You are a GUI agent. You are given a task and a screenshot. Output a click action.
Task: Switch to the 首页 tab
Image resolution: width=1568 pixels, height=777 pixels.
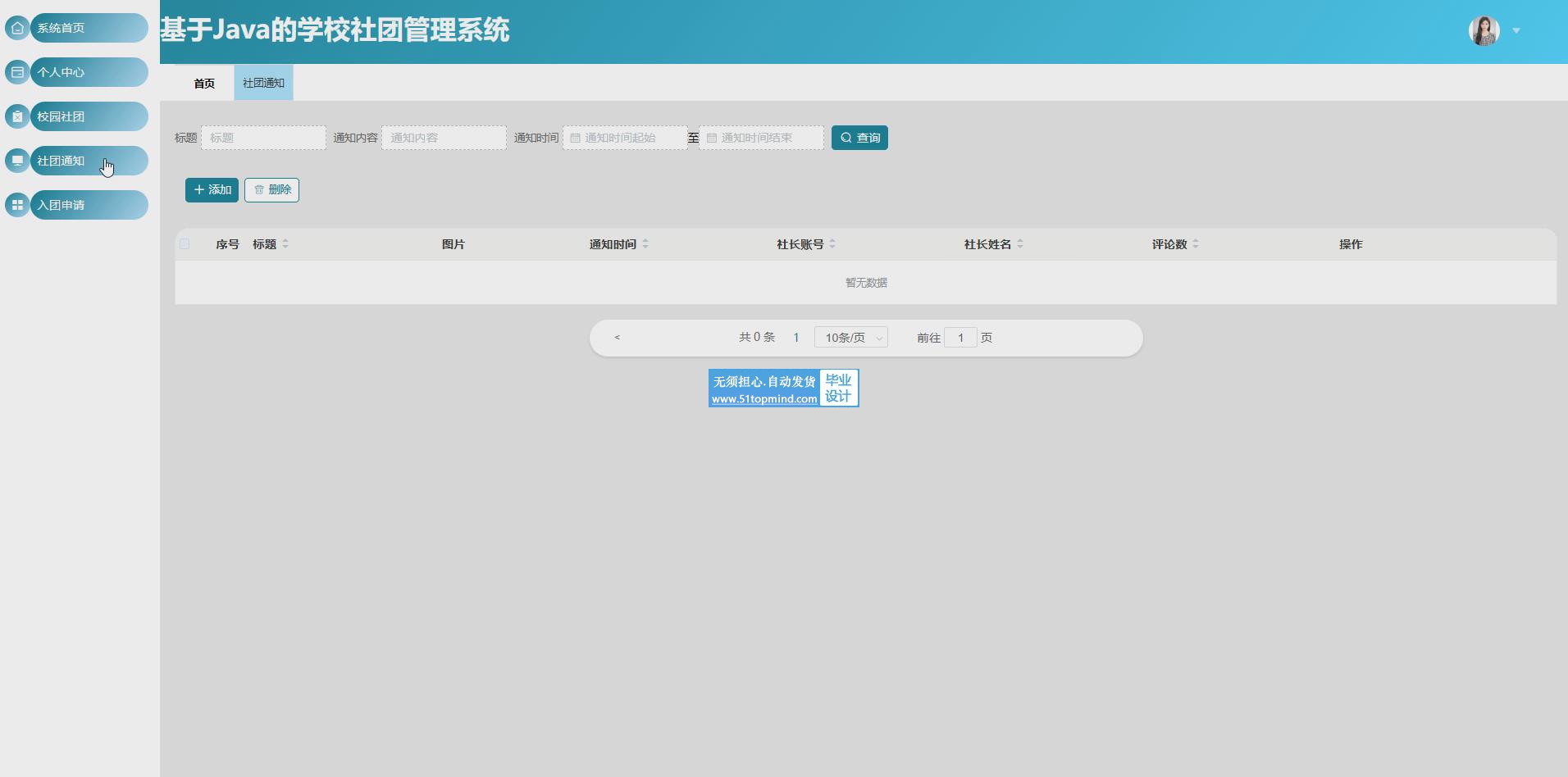204,84
